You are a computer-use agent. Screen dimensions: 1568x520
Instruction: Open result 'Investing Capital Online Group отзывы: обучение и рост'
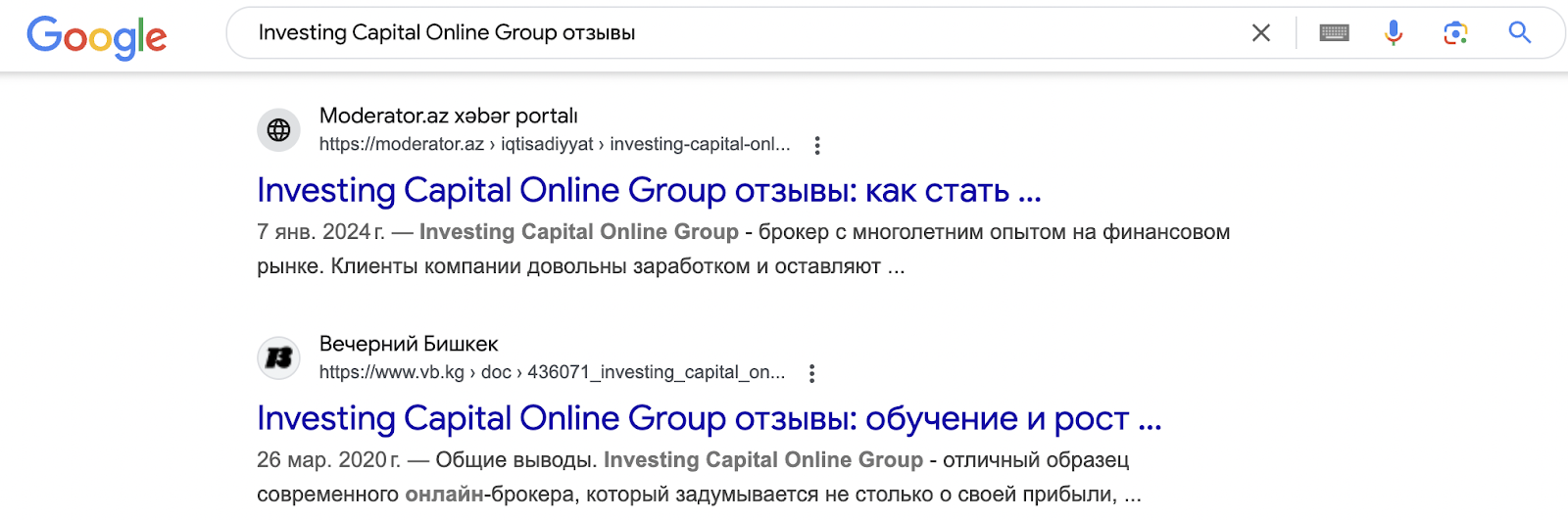[x=710, y=418]
